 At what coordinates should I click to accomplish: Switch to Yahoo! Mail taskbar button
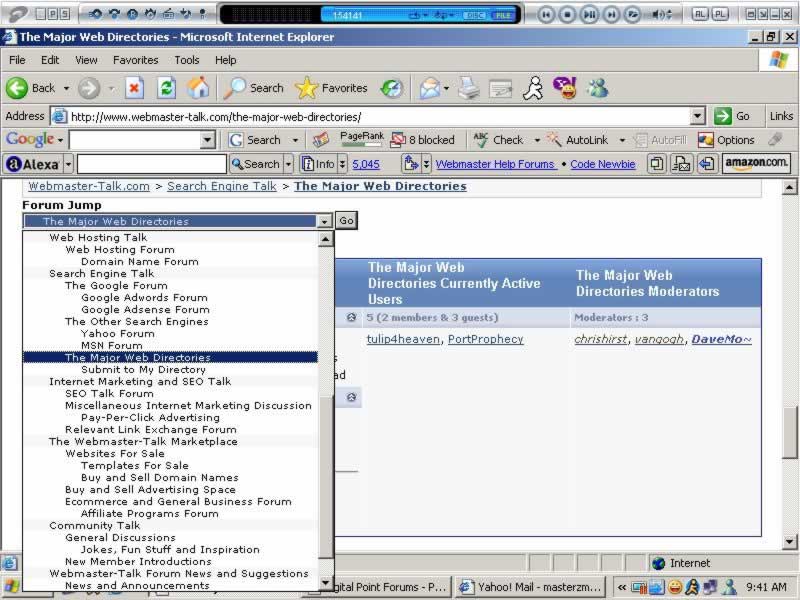(x=531, y=587)
